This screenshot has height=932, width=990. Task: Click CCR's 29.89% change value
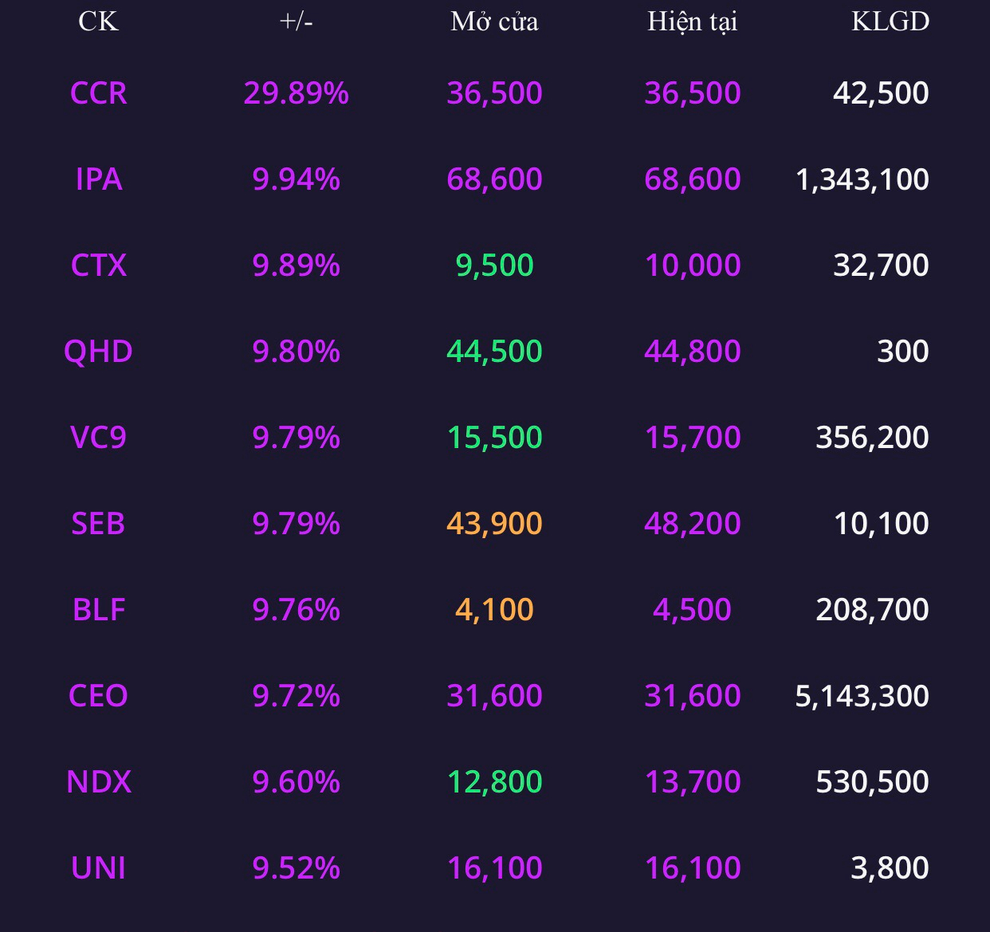tap(296, 93)
